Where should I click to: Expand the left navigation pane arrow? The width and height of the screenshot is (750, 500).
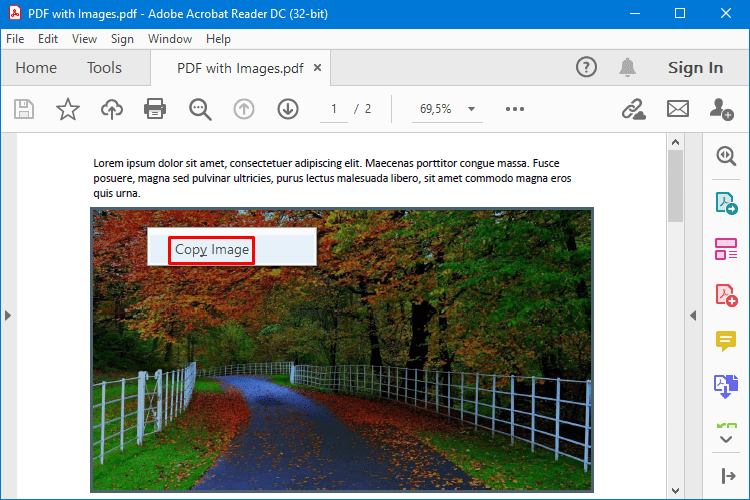(x=8, y=316)
